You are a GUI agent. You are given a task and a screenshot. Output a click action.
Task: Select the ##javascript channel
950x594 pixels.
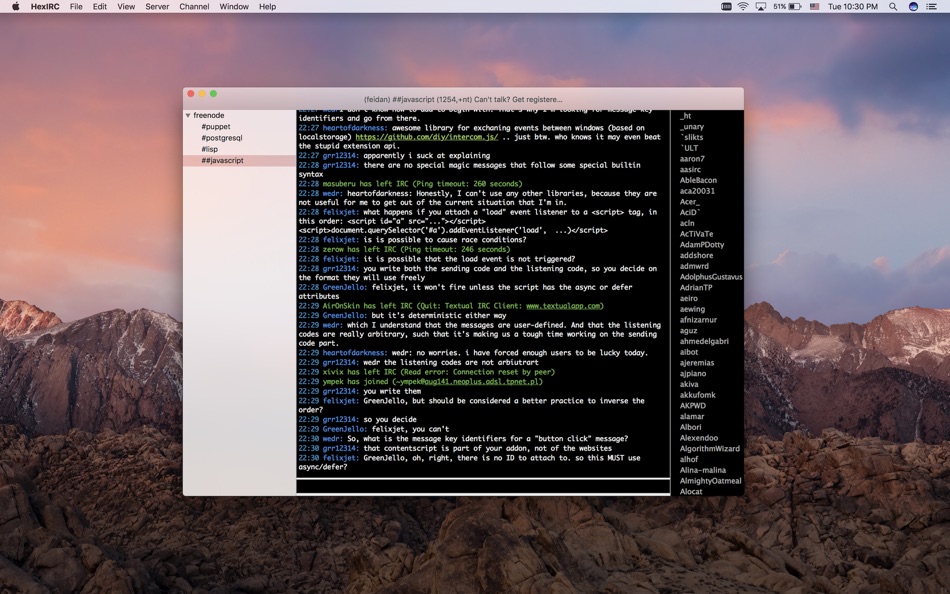coord(222,160)
